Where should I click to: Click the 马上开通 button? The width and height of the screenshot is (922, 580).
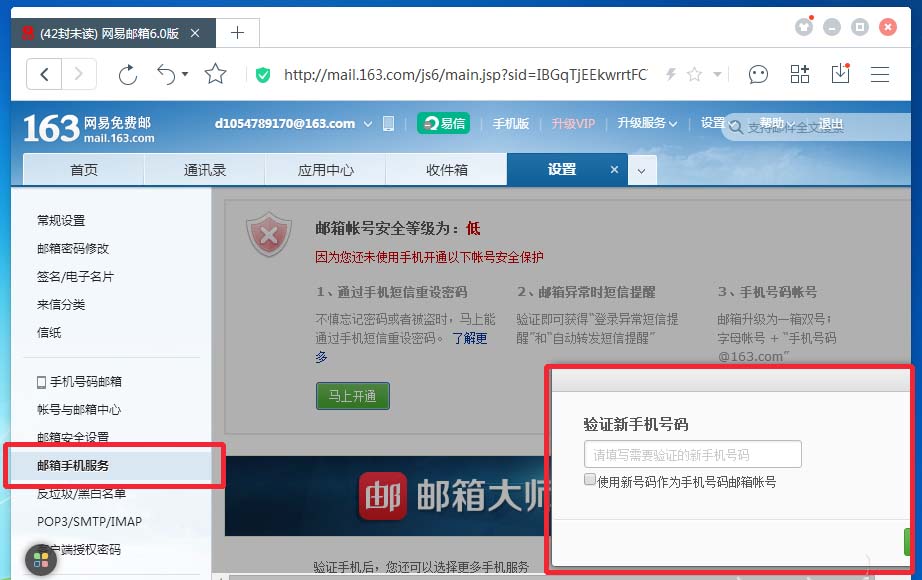[352, 396]
